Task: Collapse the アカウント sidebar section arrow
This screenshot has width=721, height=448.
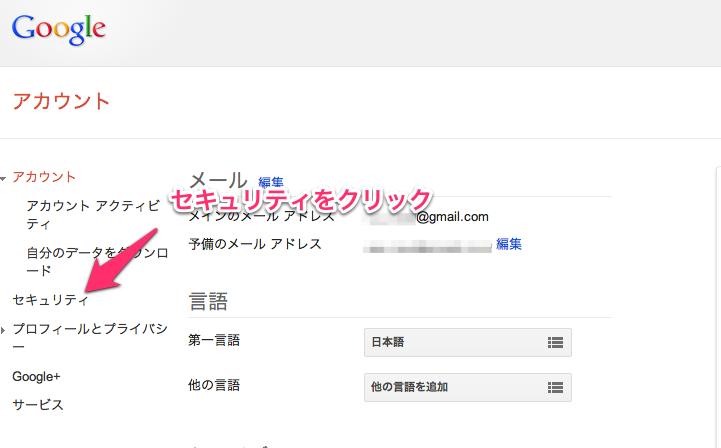Action: pyautogui.click(x=3, y=178)
